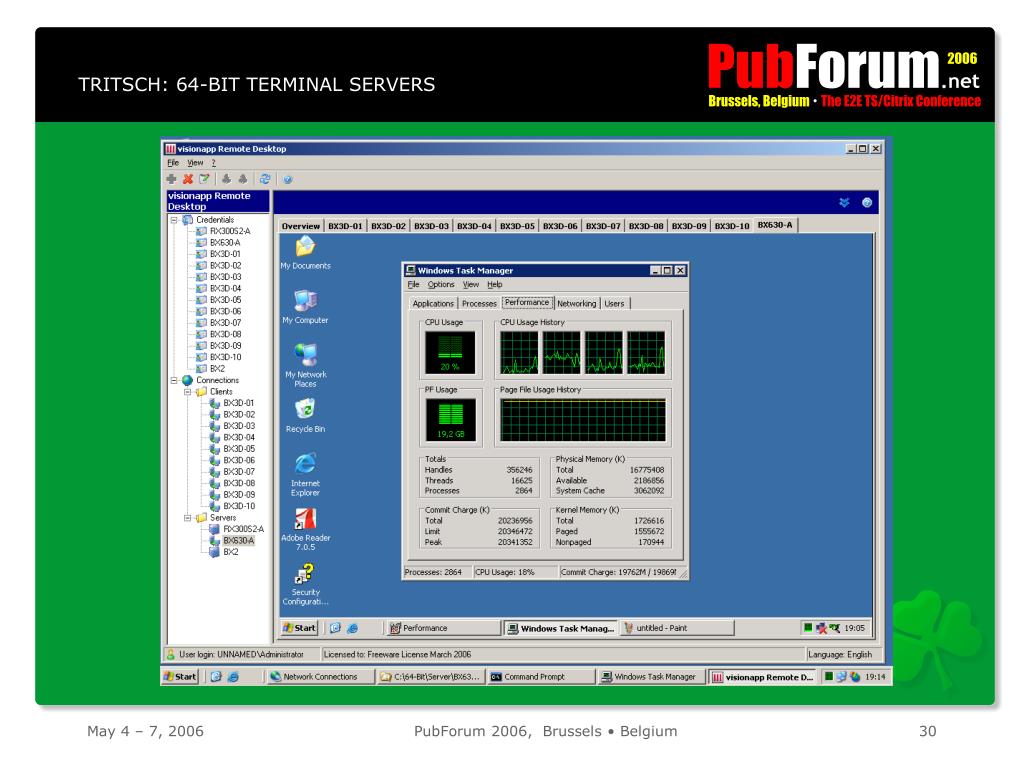This screenshot has width=1024, height=768.
Task: Click Performance button in remote session taskbar
Action: [x=443, y=628]
